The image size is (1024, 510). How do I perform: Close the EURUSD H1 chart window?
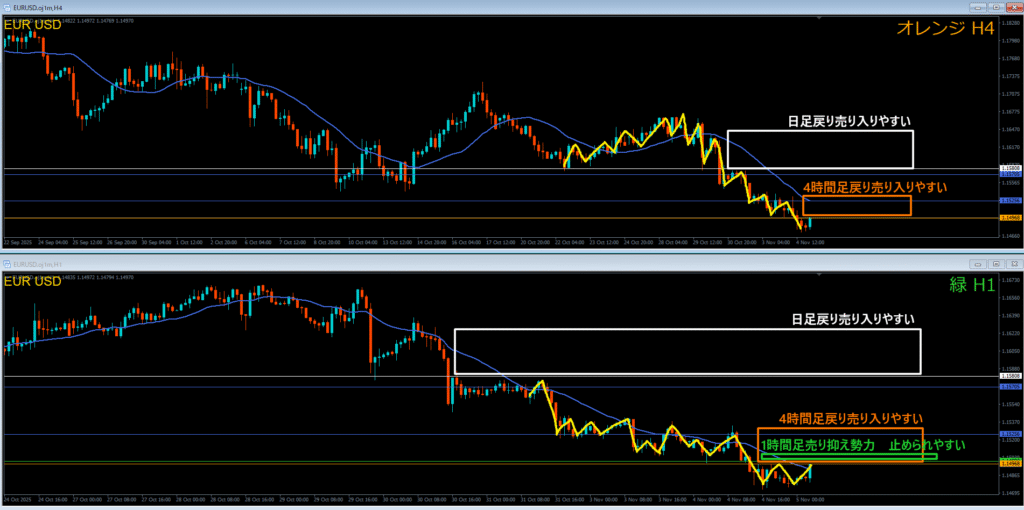[1013, 264]
